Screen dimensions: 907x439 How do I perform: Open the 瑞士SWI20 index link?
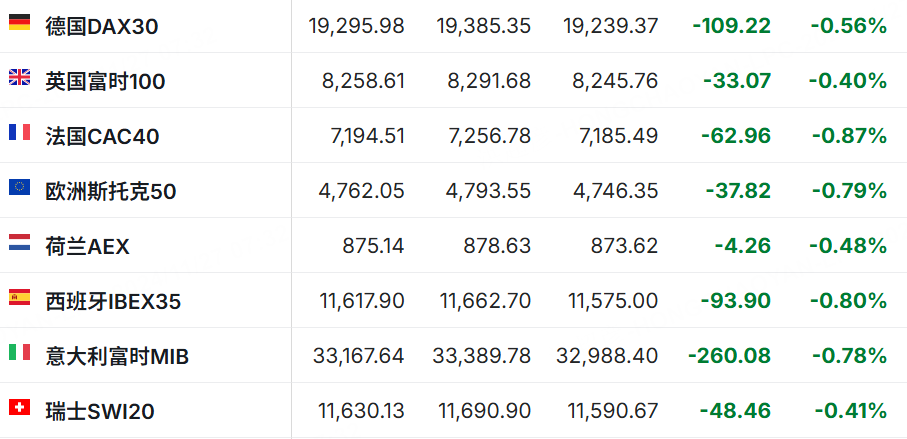click(100, 411)
